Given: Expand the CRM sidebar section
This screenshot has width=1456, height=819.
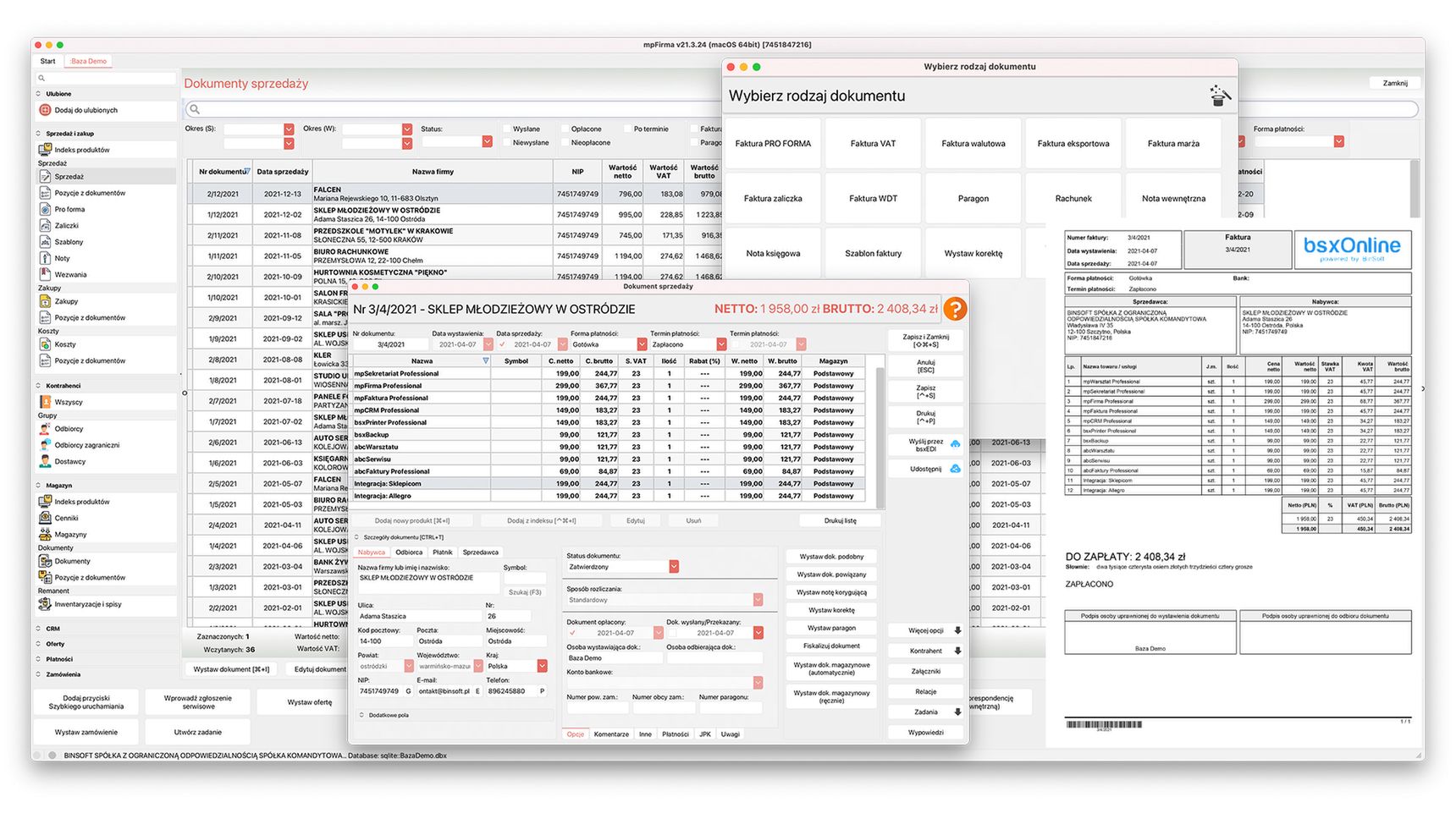Looking at the screenshot, I should [39, 629].
